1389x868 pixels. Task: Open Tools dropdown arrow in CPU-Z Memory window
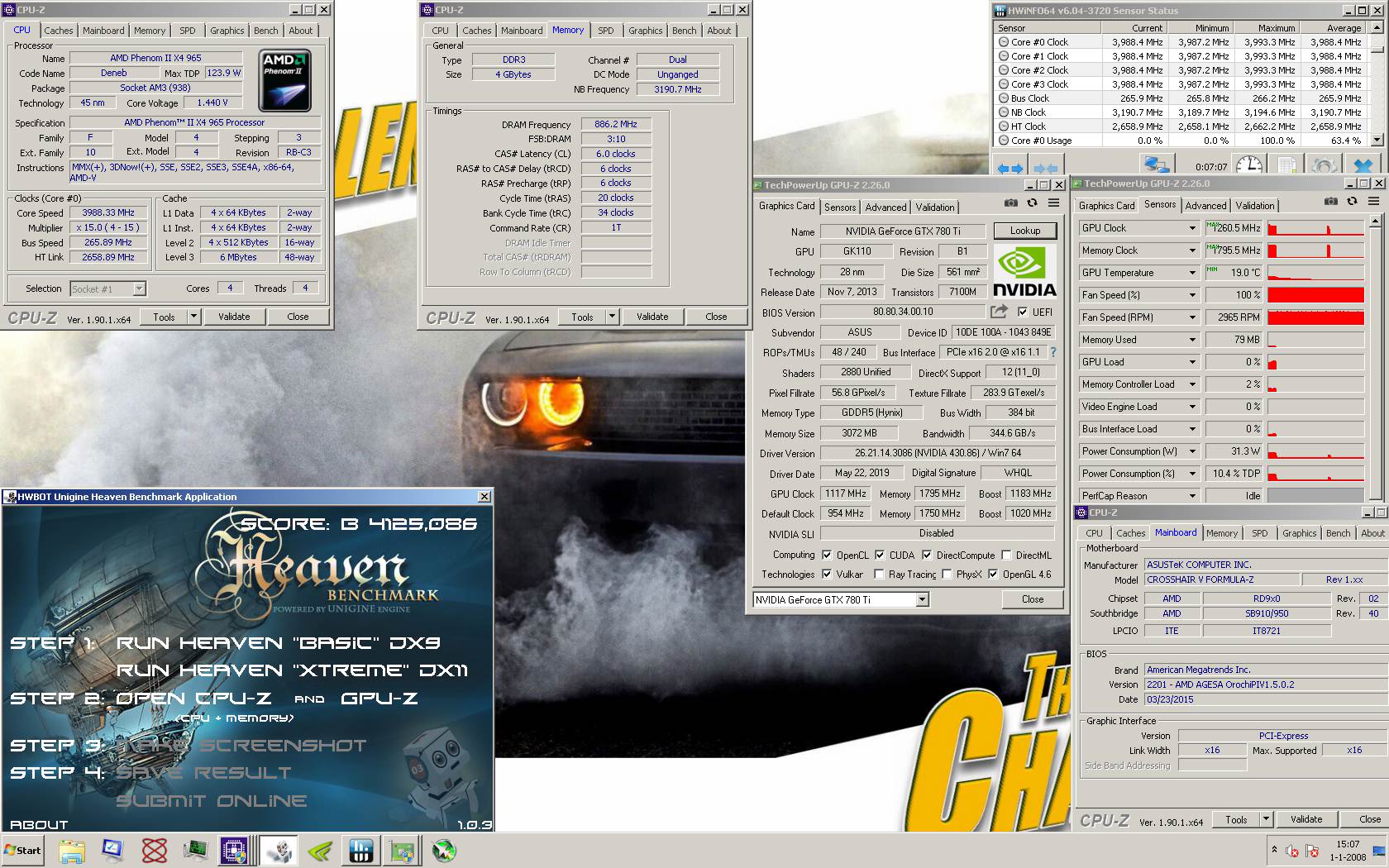(x=612, y=317)
